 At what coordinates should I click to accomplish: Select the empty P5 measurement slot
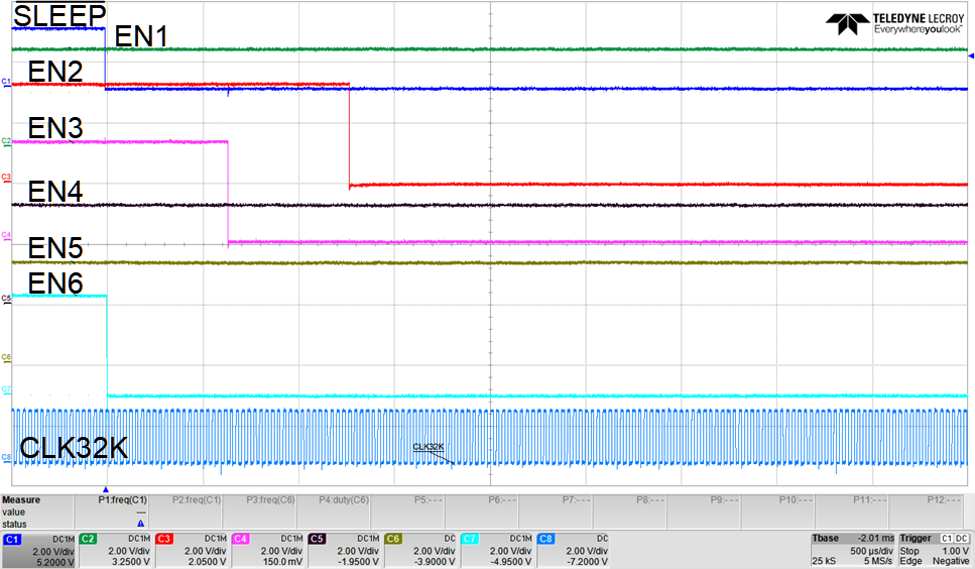(x=419, y=510)
